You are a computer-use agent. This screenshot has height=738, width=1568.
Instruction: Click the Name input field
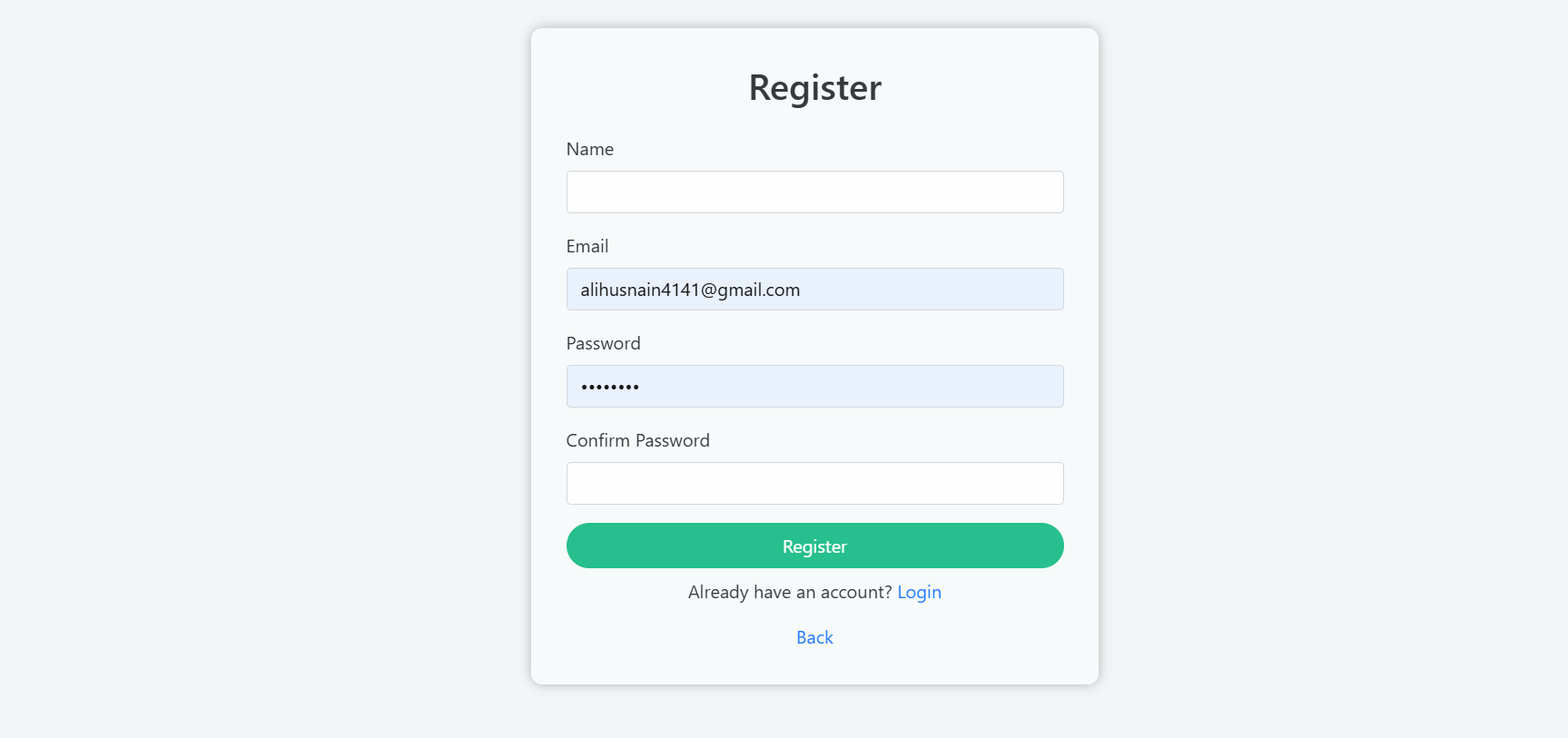[814, 192]
